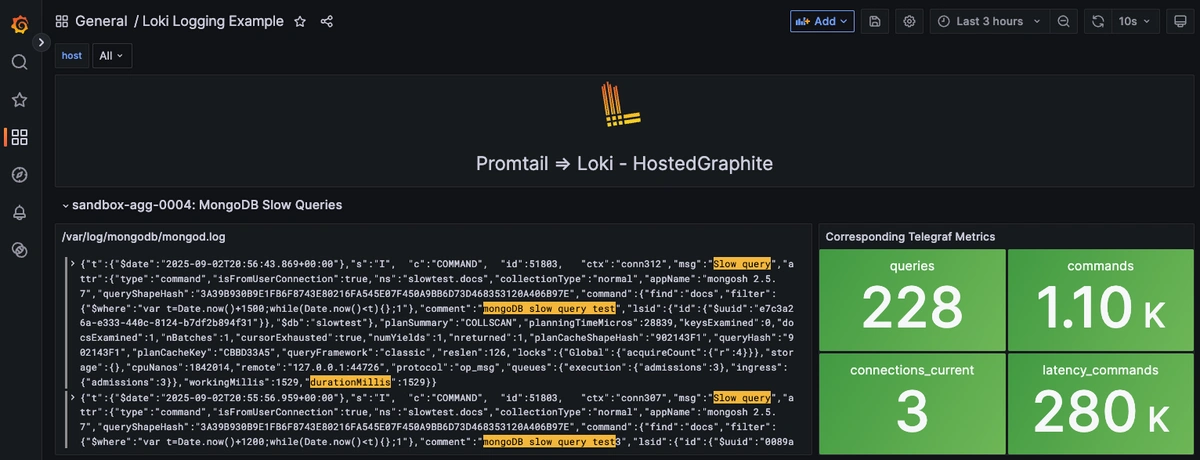The width and height of the screenshot is (1200, 460).
Task: Toggle kiosk TV view mode
Action: 1180,21
